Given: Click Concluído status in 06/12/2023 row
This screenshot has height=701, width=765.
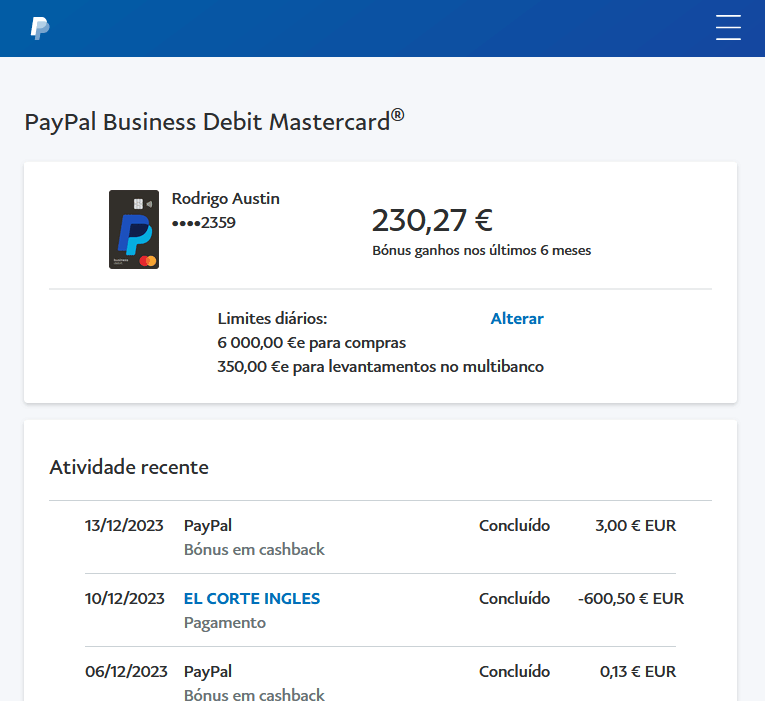Looking at the screenshot, I should [x=514, y=672].
